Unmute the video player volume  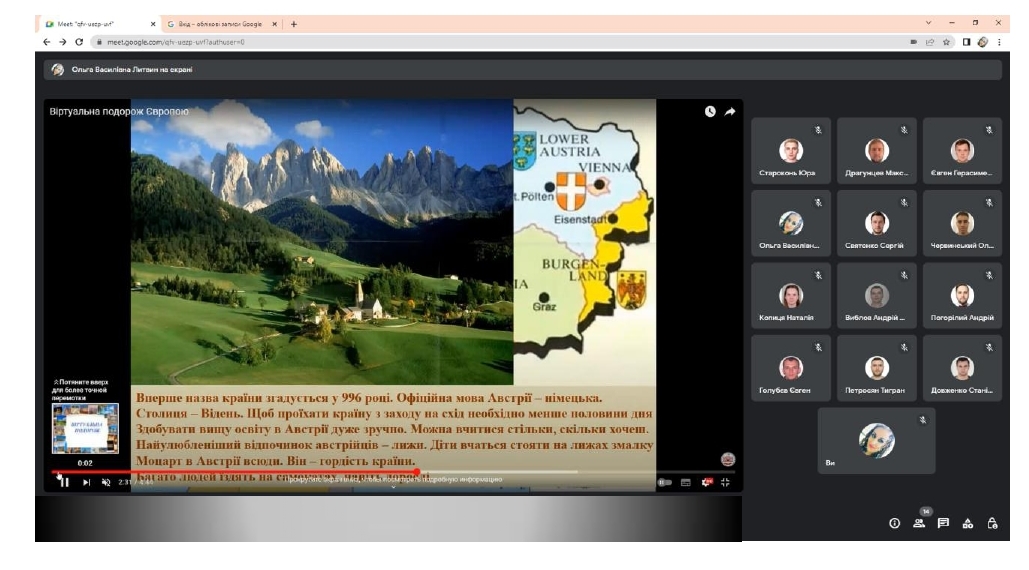click(x=106, y=482)
